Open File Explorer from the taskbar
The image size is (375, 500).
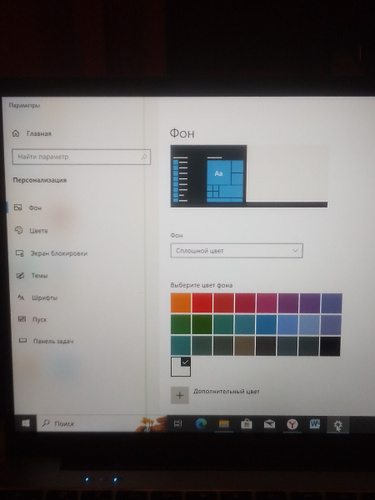pyautogui.click(x=224, y=424)
